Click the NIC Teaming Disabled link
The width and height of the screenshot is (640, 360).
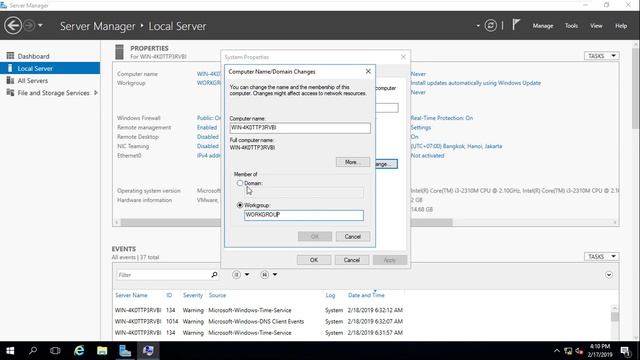[208, 146]
